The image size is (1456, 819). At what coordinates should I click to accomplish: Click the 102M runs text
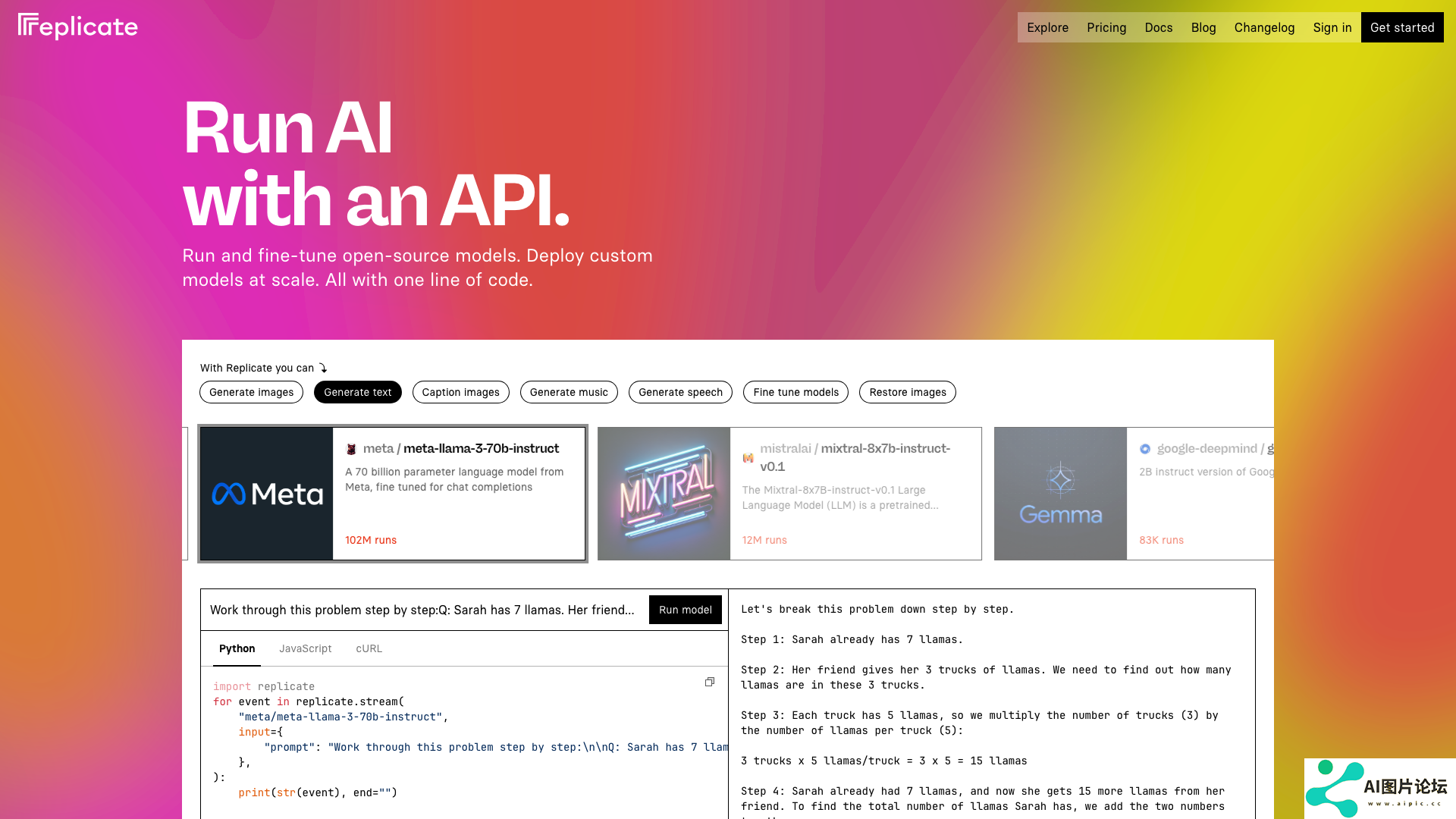371,540
